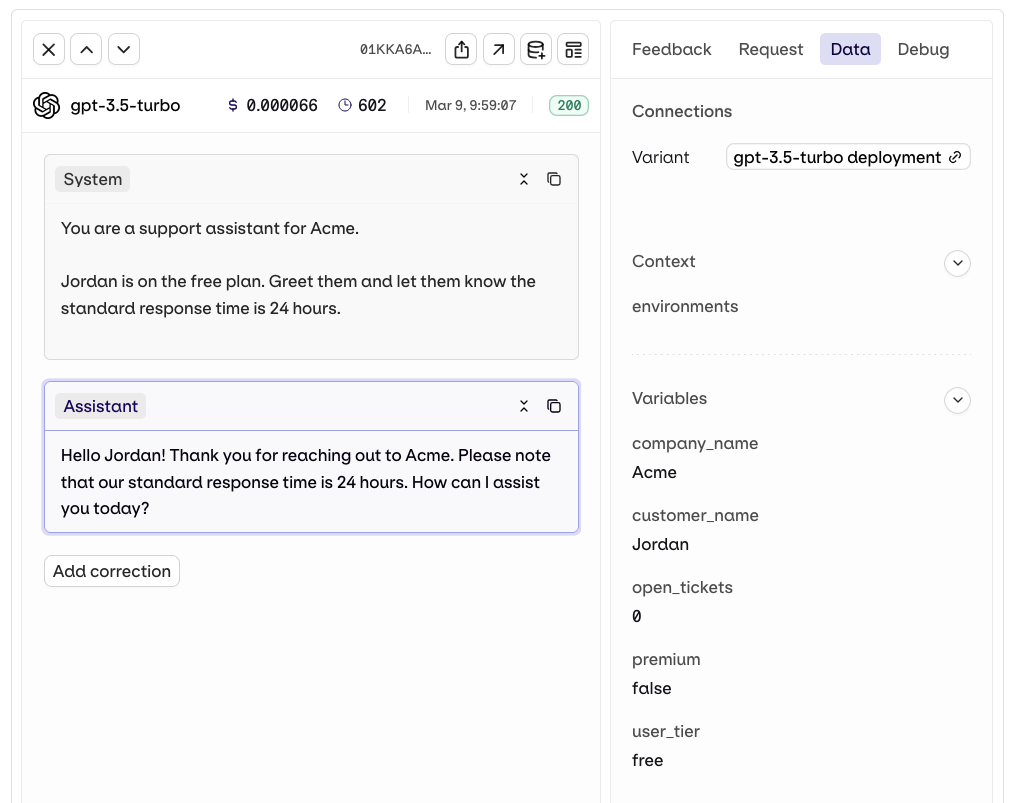Click the Assistant role label

(101, 406)
